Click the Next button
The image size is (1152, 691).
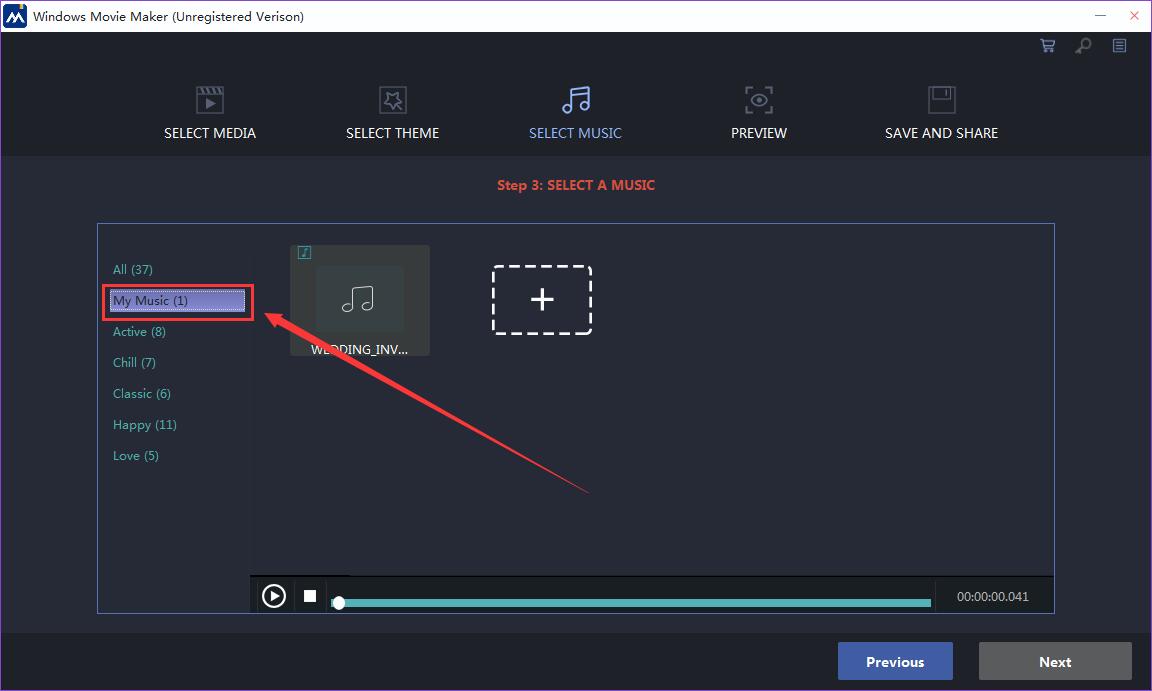[1055, 661]
